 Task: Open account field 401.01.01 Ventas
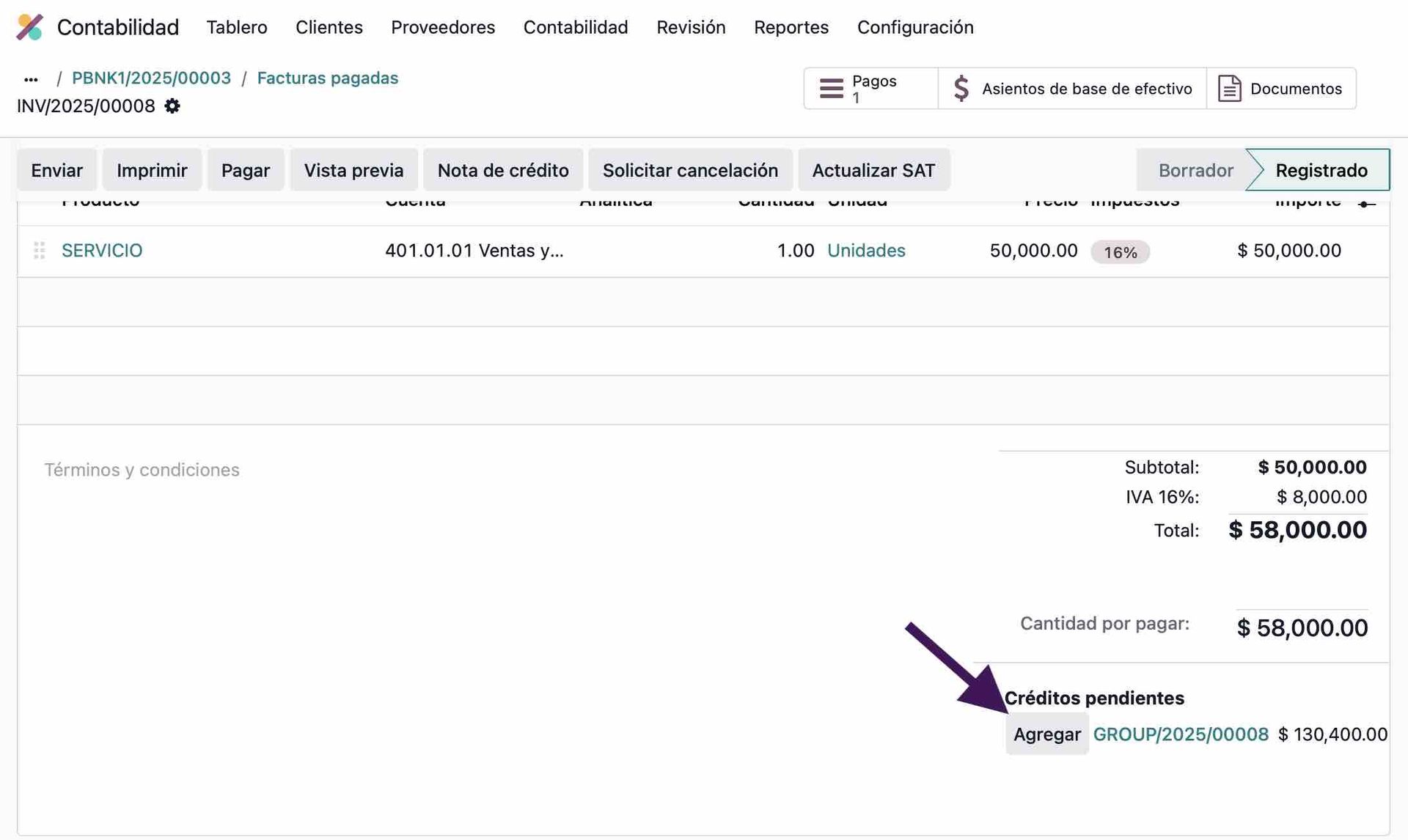475,251
